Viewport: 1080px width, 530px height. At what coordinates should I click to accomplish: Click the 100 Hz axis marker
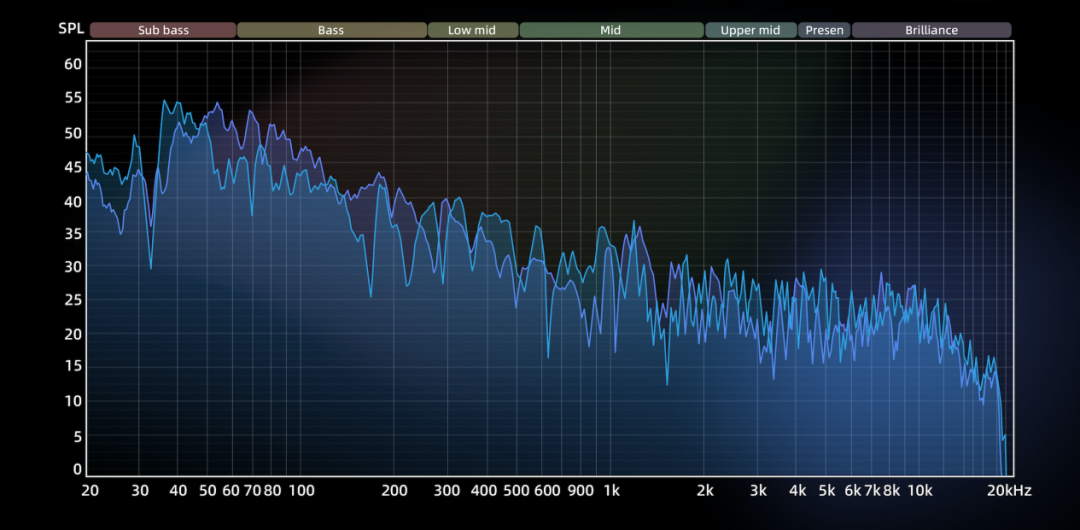302,491
